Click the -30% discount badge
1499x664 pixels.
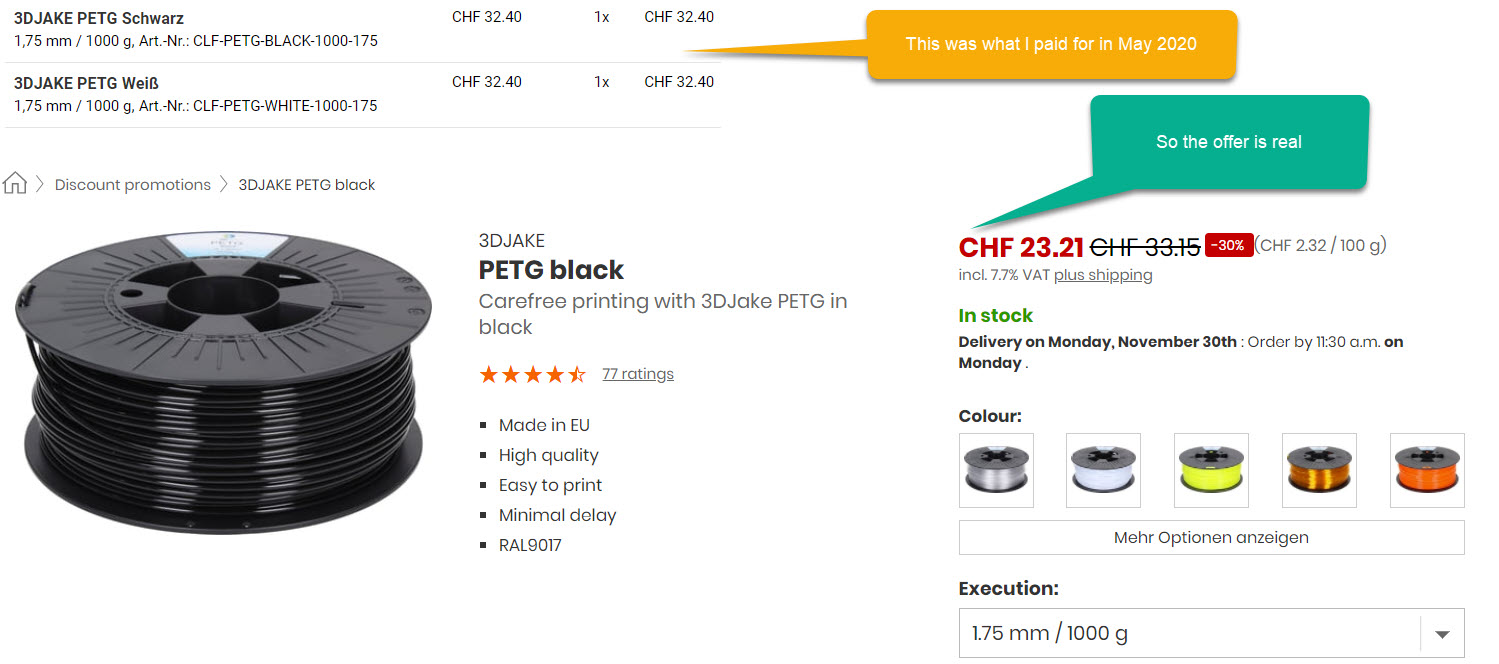1229,245
